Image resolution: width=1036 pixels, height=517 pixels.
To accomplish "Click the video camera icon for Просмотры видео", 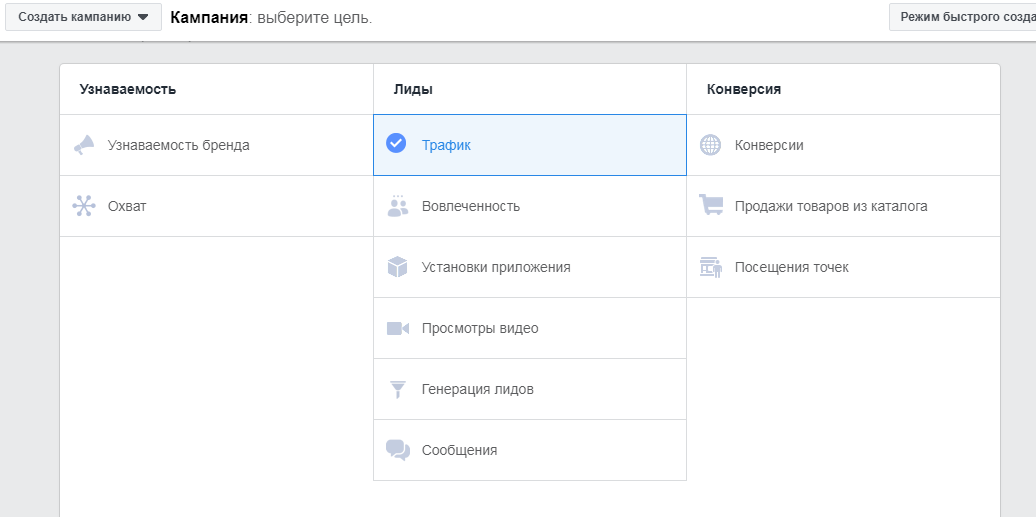I will [x=397, y=328].
